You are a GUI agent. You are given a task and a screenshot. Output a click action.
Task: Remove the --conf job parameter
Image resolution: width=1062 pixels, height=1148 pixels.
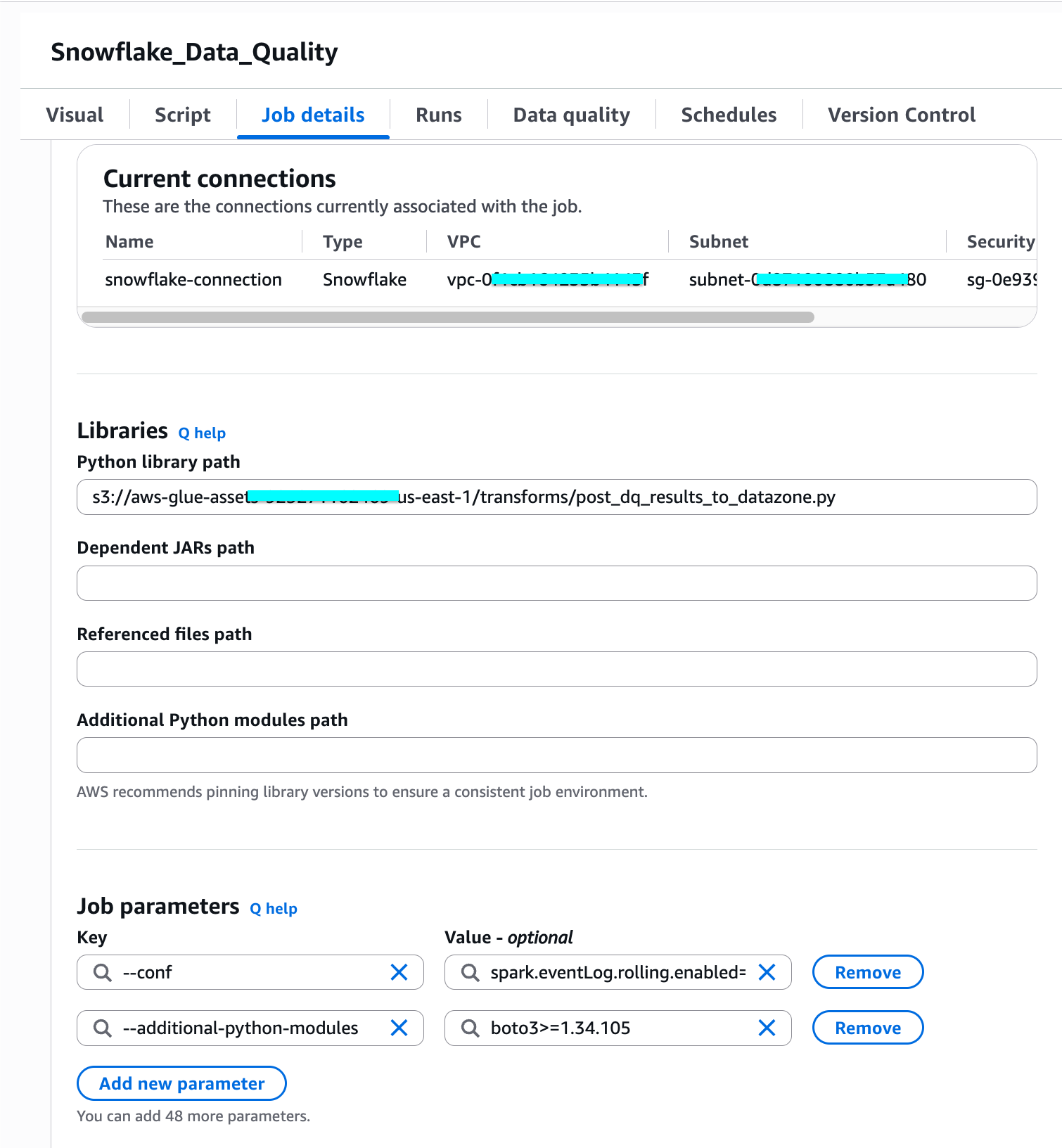point(868,972)
